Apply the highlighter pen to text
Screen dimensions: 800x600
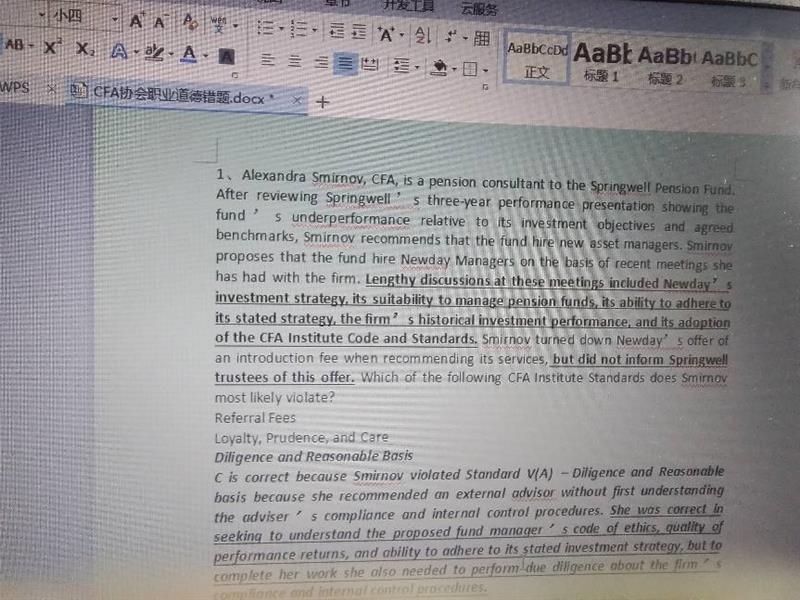(x=154, y=53)
